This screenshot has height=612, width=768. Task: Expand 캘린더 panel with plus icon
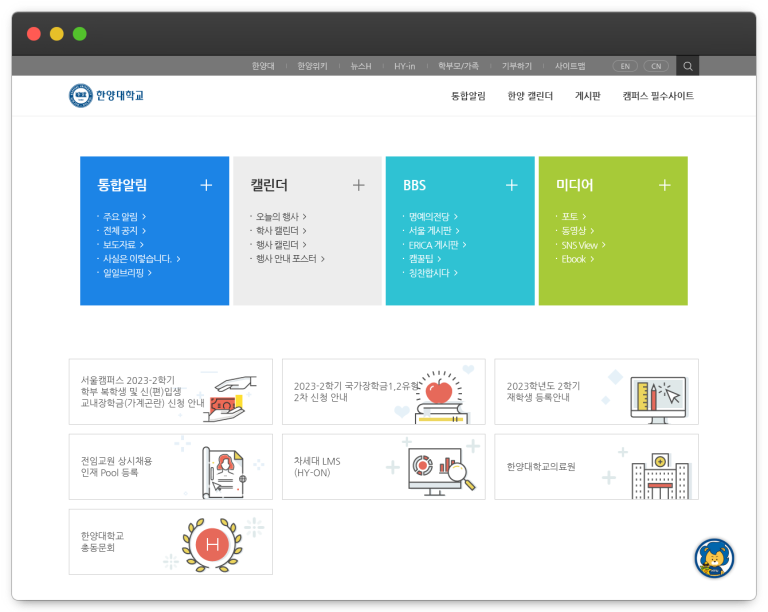(x=359, y=185)
